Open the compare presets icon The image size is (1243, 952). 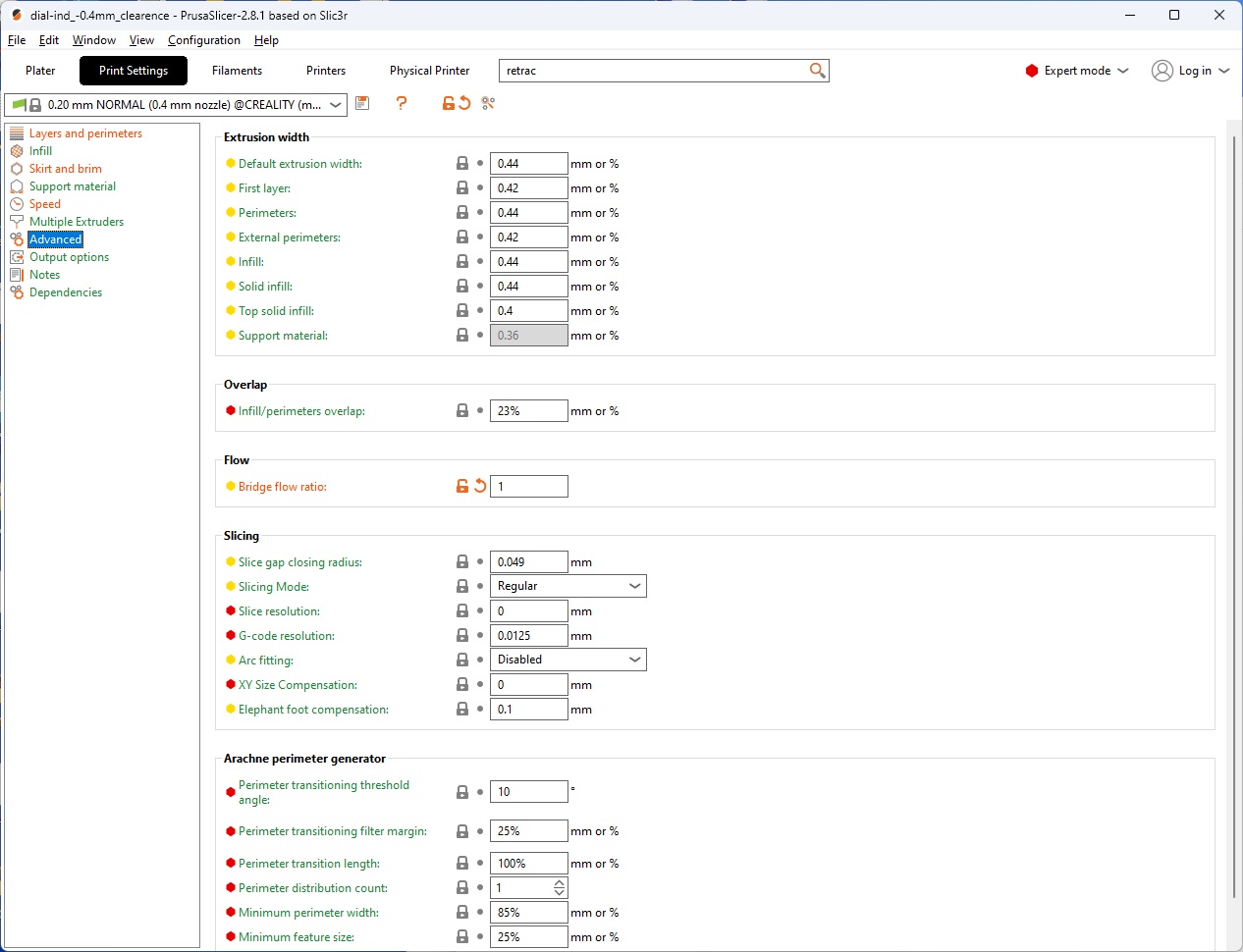tap(488, 103)
